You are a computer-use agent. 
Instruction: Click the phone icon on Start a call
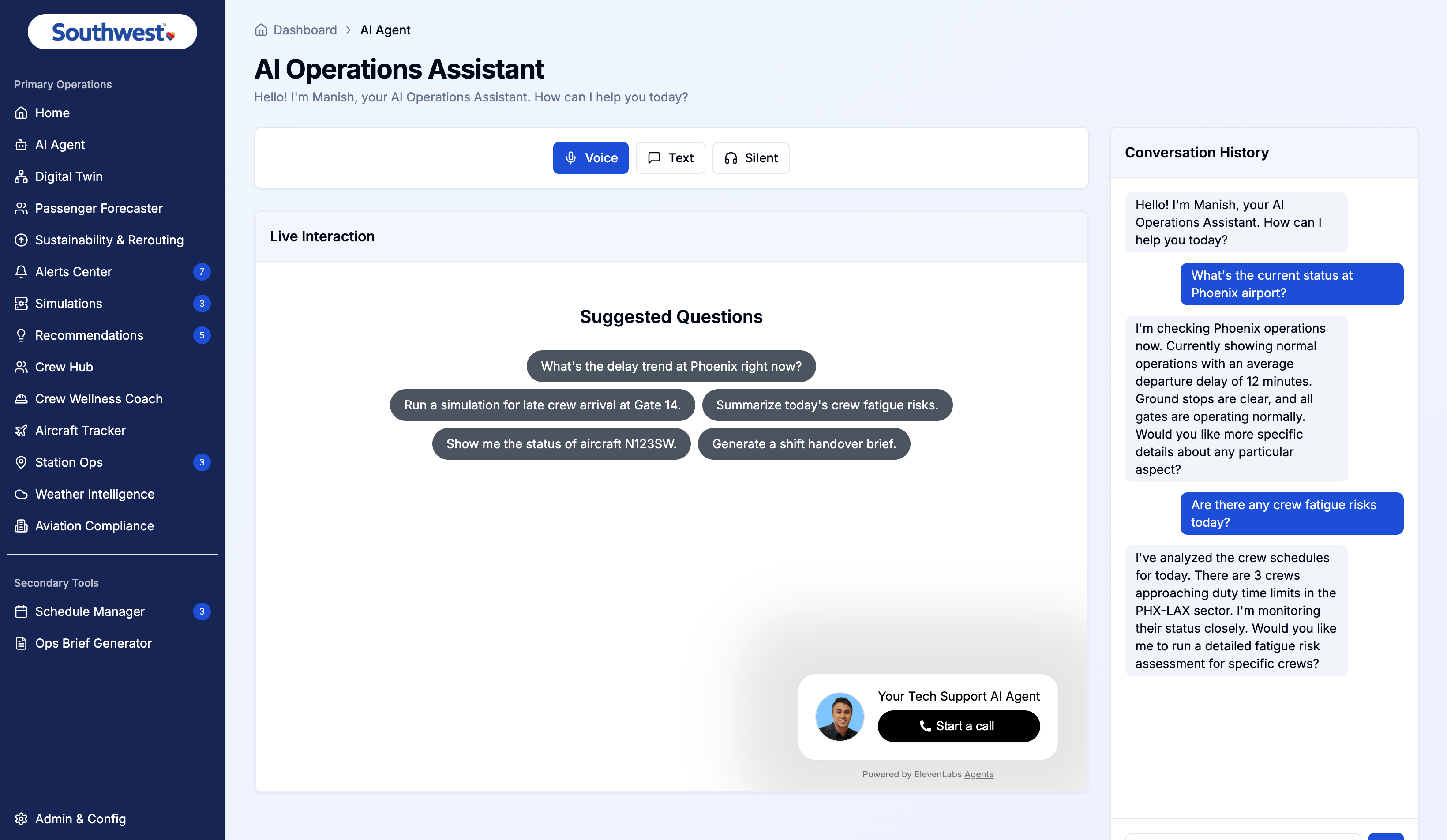tap(925, 726)
